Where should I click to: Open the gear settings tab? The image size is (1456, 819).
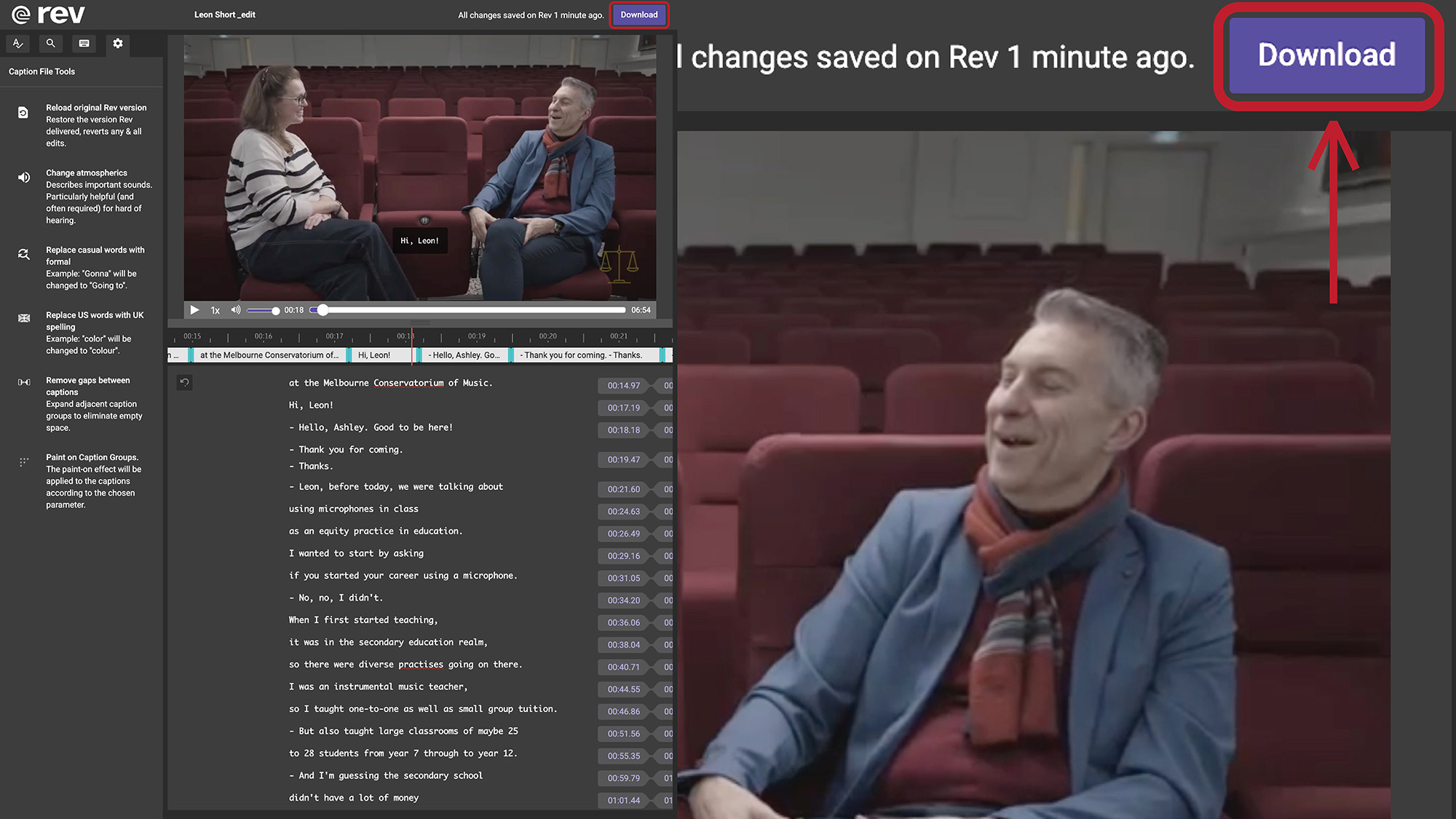coord(118,44)
